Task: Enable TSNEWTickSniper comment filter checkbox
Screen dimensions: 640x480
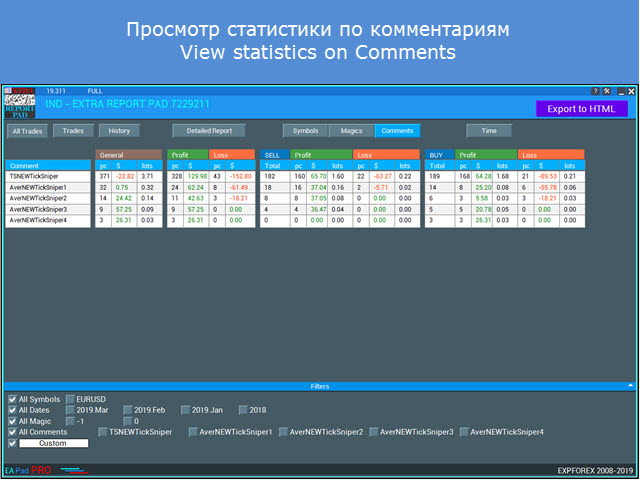Action: (x=103, y=432)
